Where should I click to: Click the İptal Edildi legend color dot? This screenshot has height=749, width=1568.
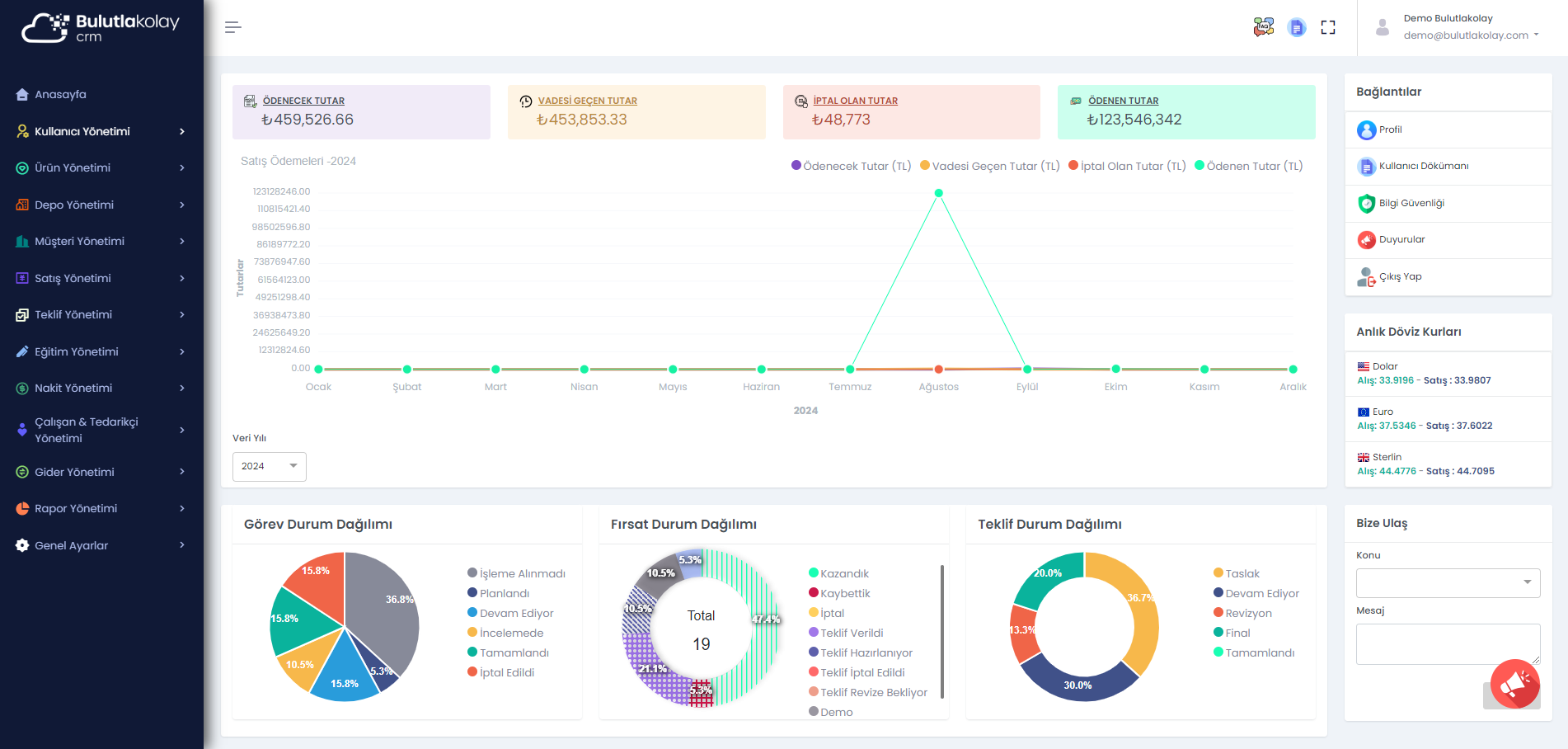coord(472,672)
